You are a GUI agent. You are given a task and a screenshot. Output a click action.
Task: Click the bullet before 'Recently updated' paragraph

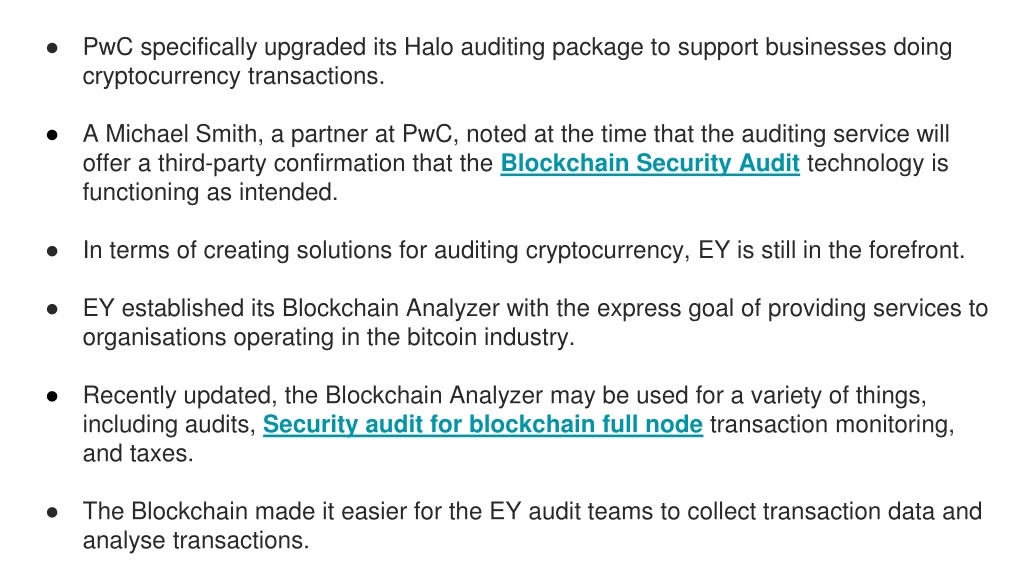[52, 396]
